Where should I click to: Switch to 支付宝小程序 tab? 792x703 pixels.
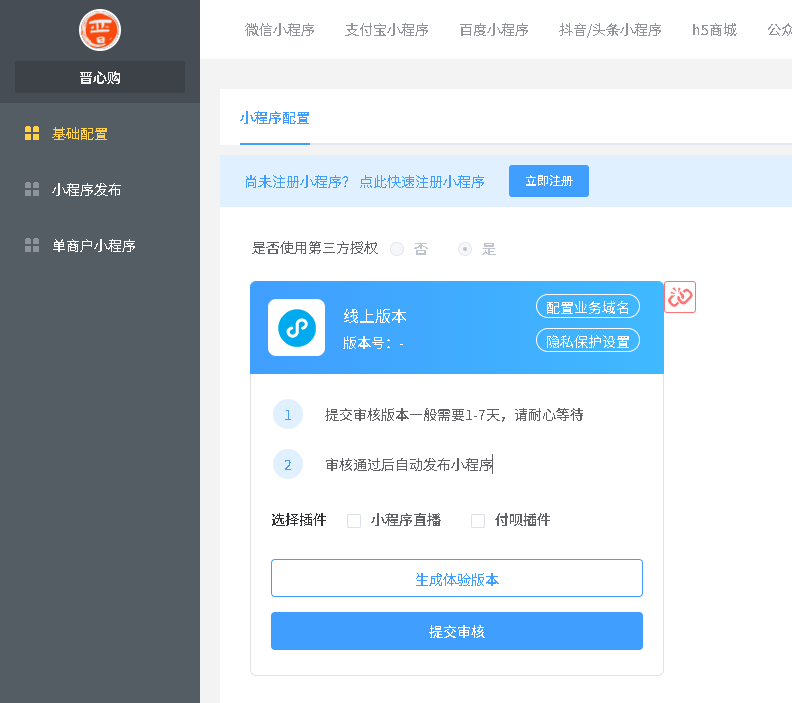click(386, 30)
